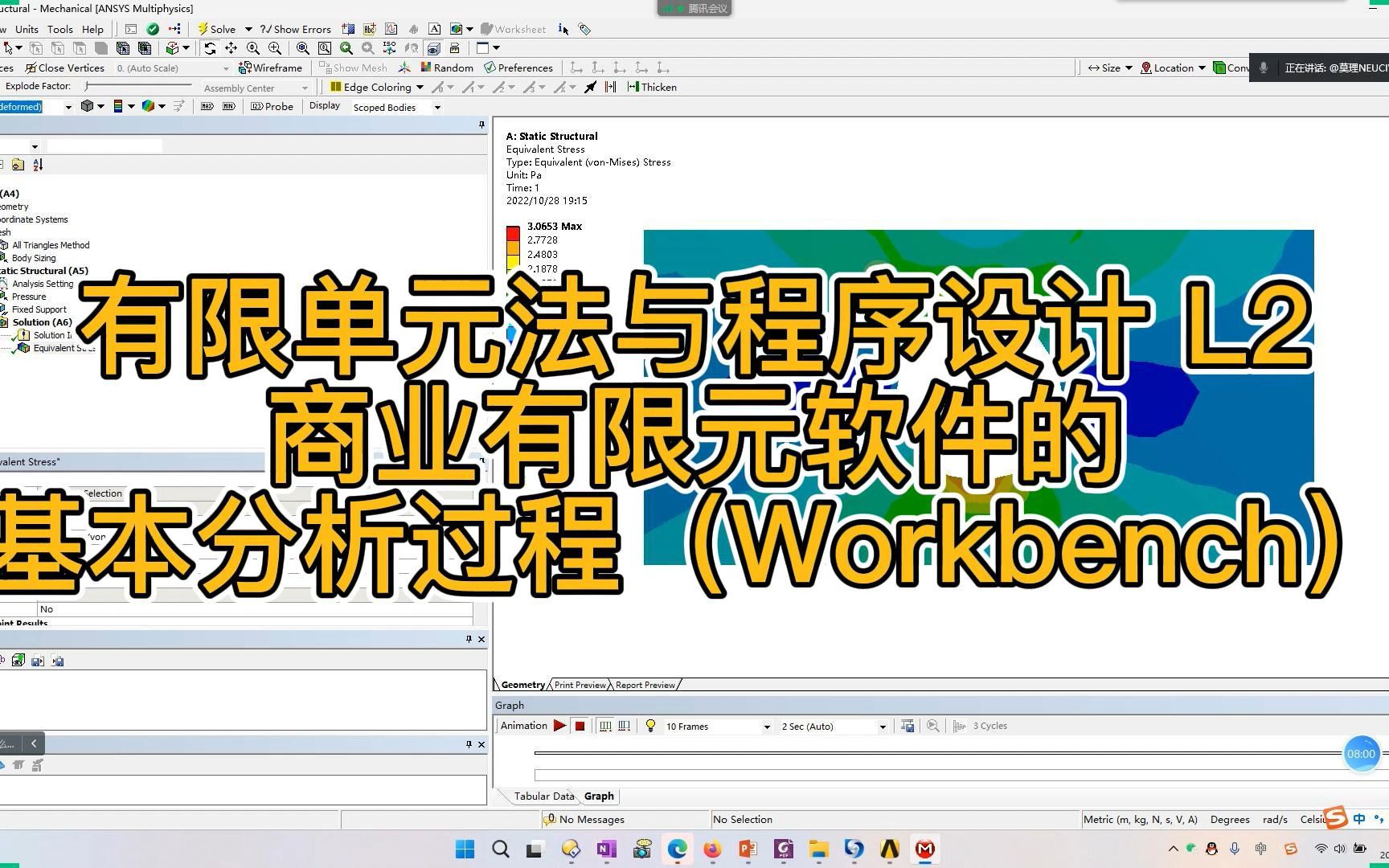This screenshot has height=868, width=1389.
Task: Click the No Messages status item
Action: [x=584, y=820]
